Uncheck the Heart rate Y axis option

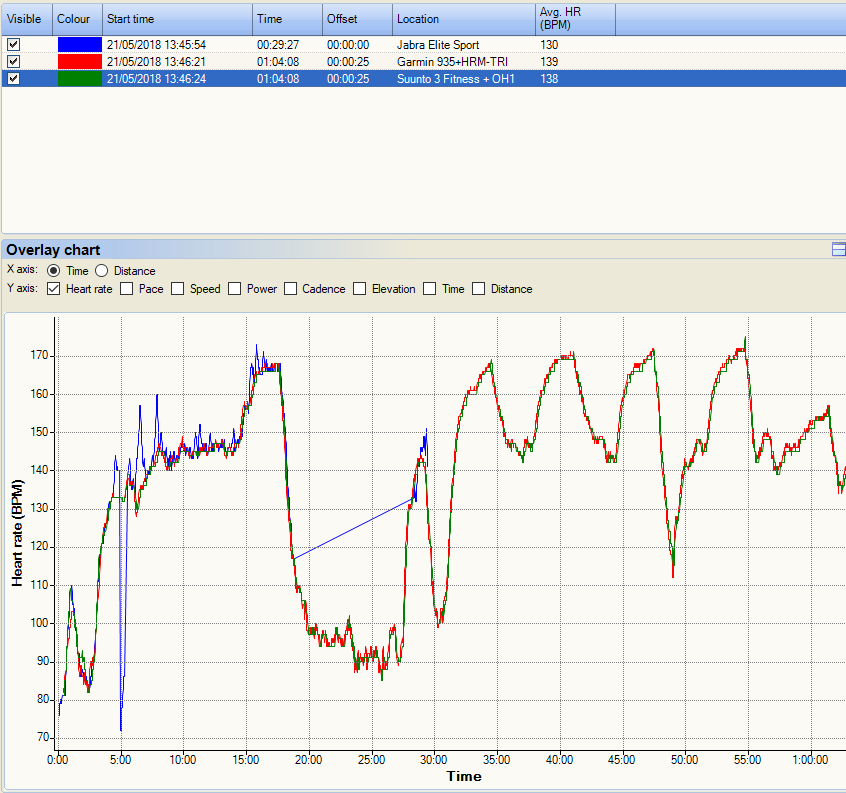54,289
